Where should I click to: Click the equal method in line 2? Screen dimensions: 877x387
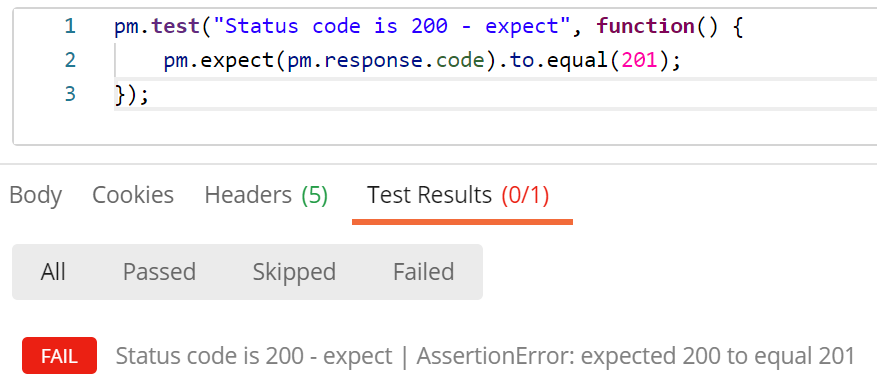point(578,60)
